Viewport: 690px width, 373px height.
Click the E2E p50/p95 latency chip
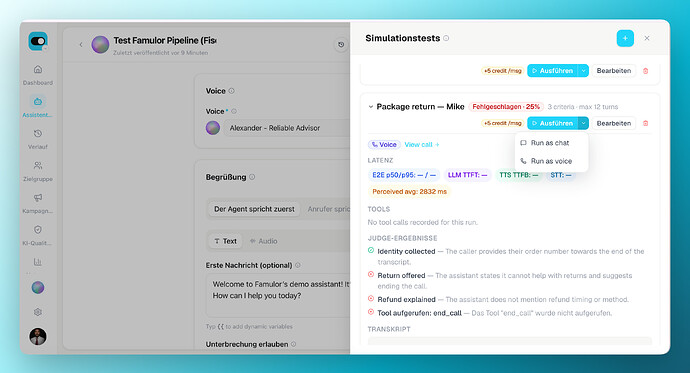click(404, 175)
